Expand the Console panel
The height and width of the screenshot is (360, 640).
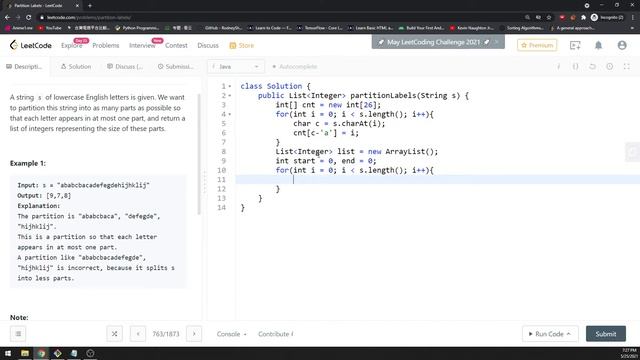[x=231, y=334]
